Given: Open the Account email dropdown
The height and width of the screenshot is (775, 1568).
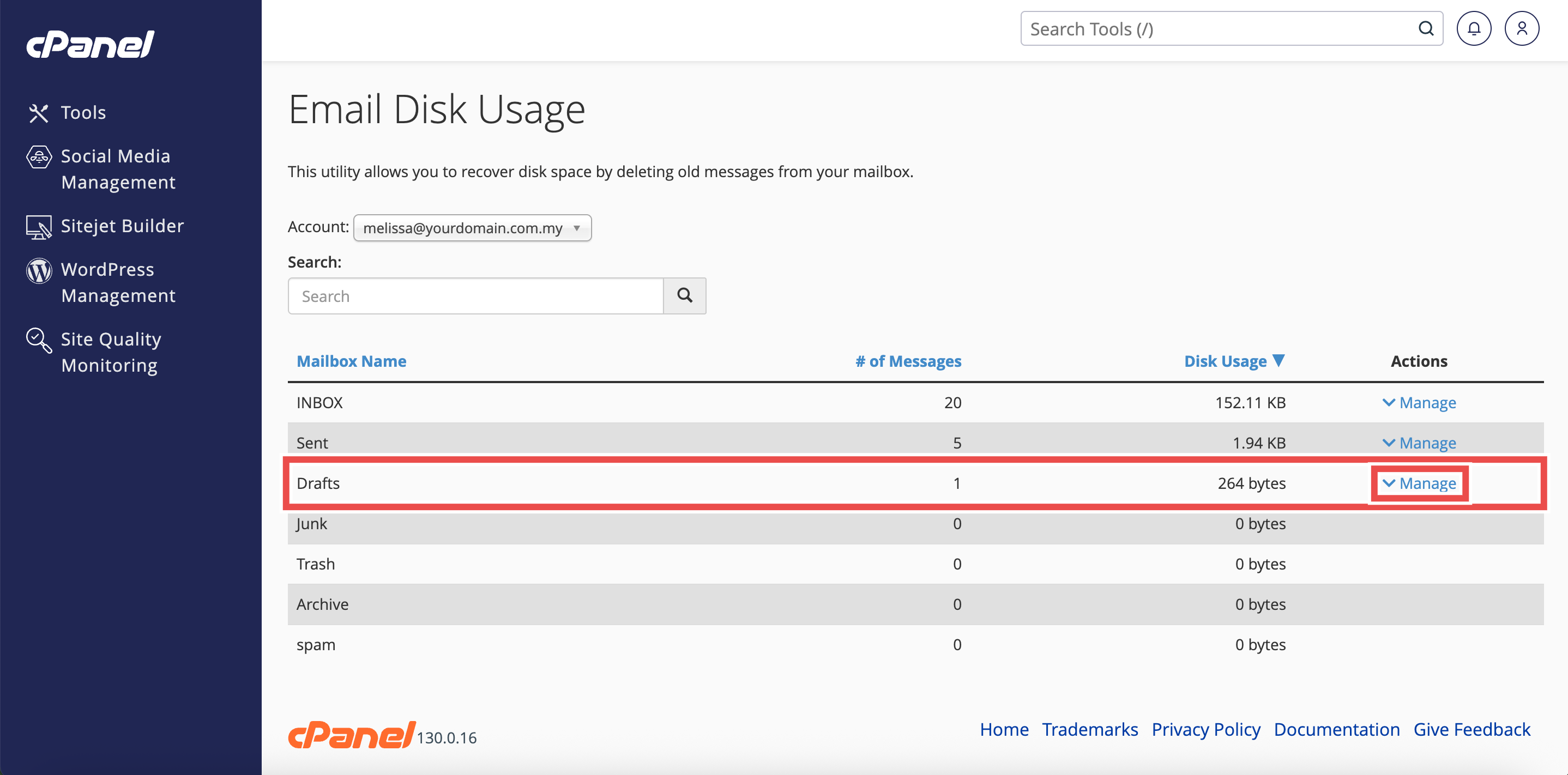Looking at the screenshot, I should pyautogui.click(x=472, y=228).
